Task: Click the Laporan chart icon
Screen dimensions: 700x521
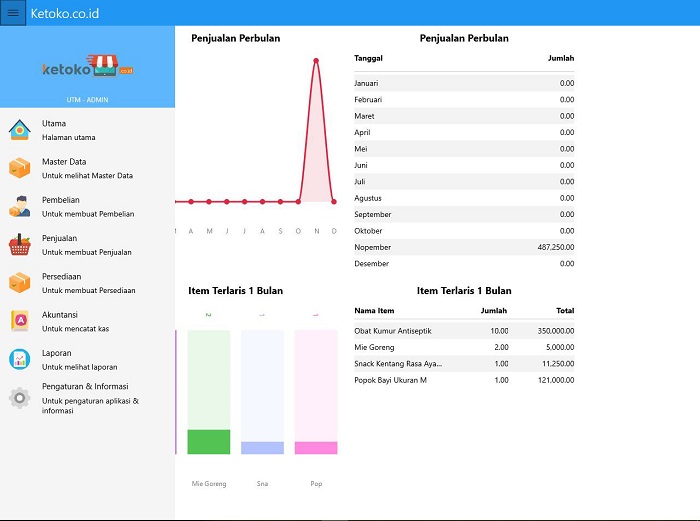Action: (19, 359)
